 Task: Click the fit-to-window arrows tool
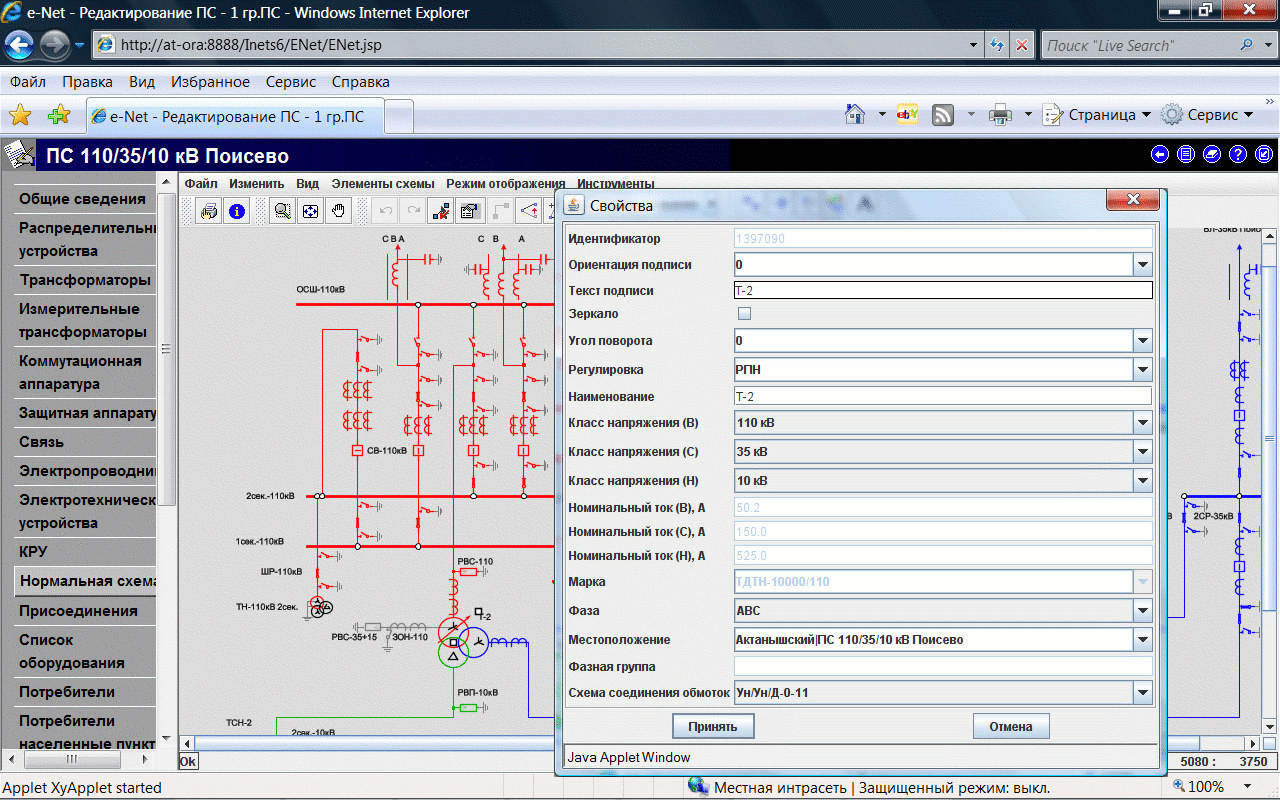(x=311, y=211)
